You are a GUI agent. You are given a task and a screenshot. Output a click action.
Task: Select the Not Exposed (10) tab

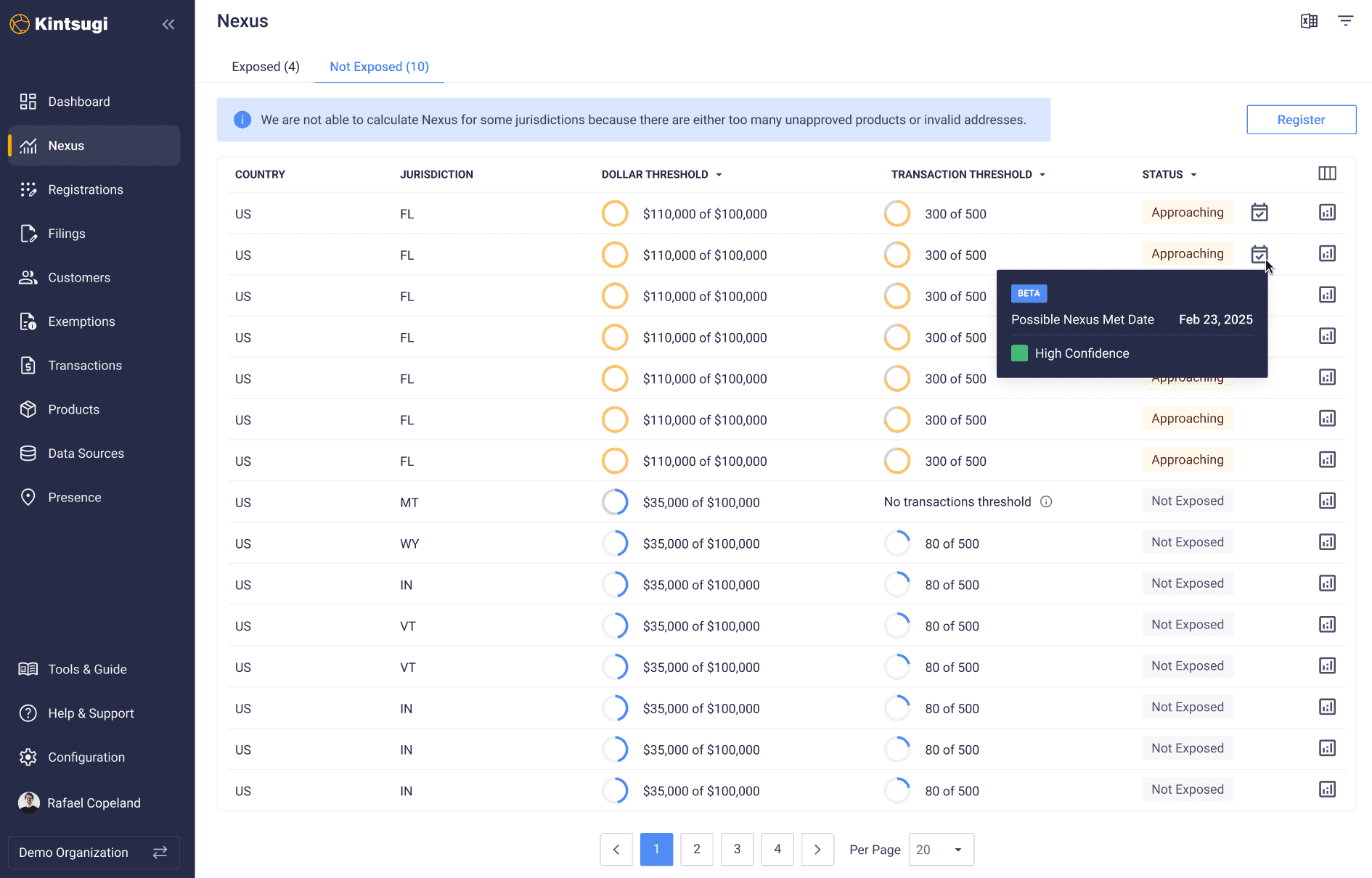tap(379, 67)
